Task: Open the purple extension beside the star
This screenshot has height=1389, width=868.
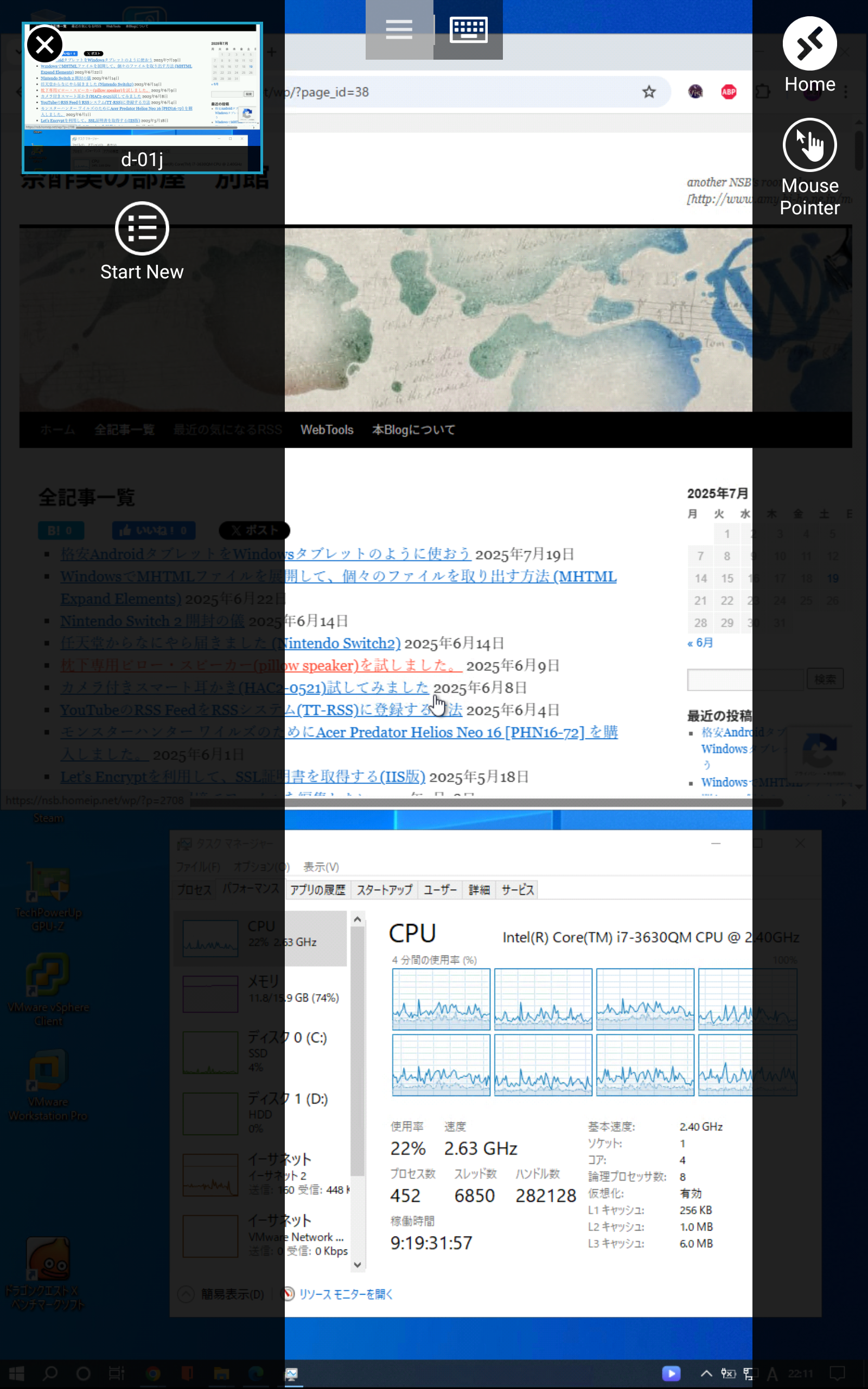Action: tap(695, 92)
